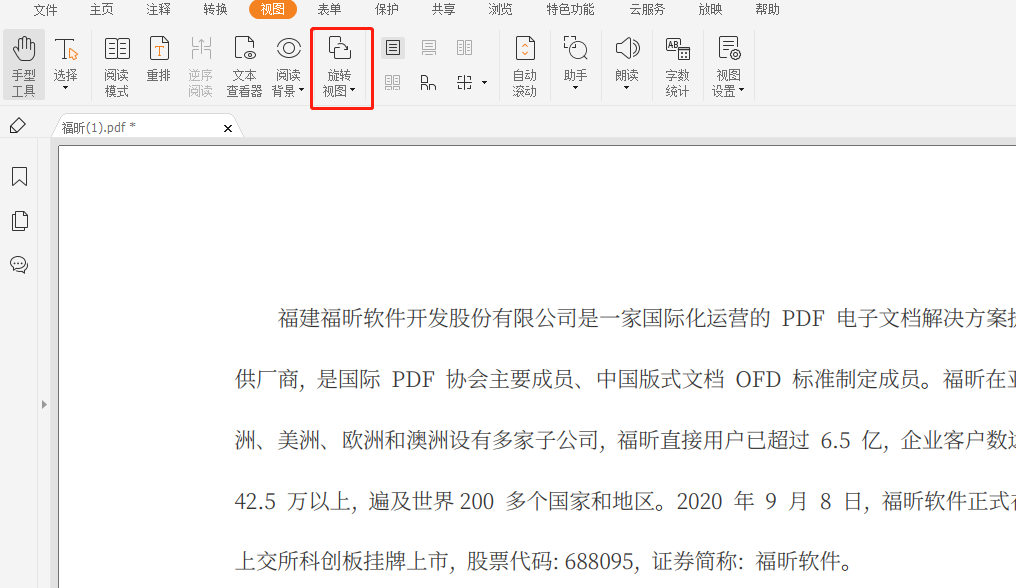The height and width of the screenshot is (588, 1016).
Task: Open the Text Viewer (文本查看器)
Action: coord(244,62)
